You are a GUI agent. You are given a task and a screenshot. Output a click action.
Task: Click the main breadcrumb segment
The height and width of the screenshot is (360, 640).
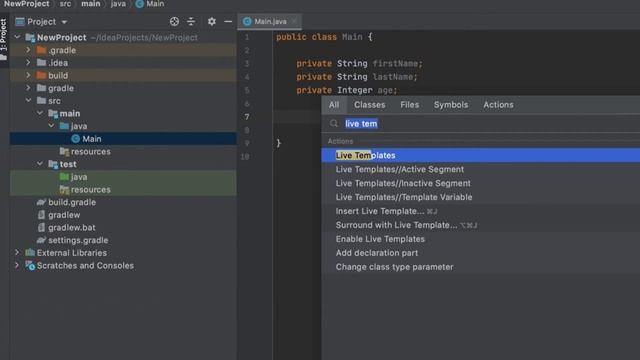tap(91, 4)
